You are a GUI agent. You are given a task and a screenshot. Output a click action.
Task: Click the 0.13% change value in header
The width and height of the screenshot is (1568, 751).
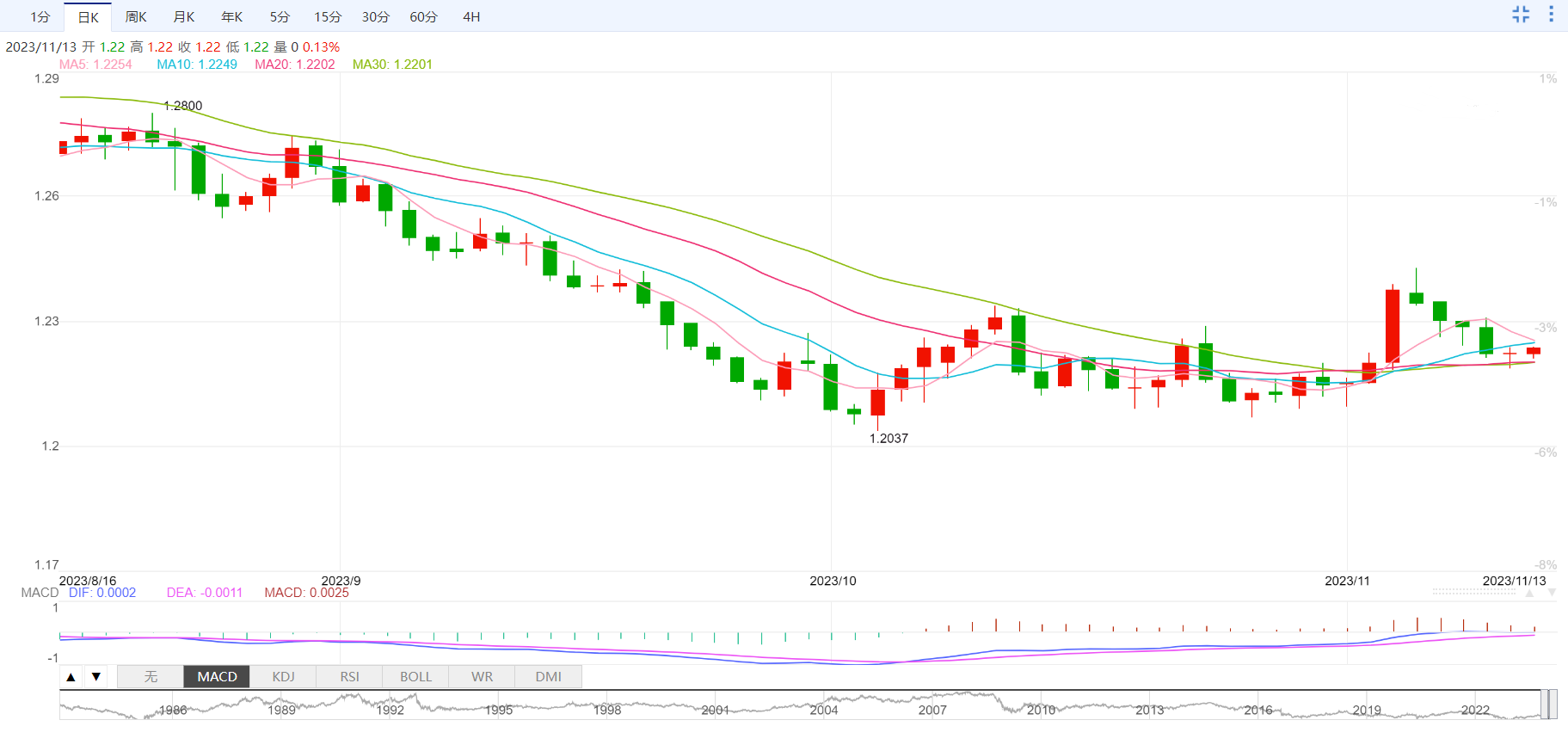pos(321,47)
